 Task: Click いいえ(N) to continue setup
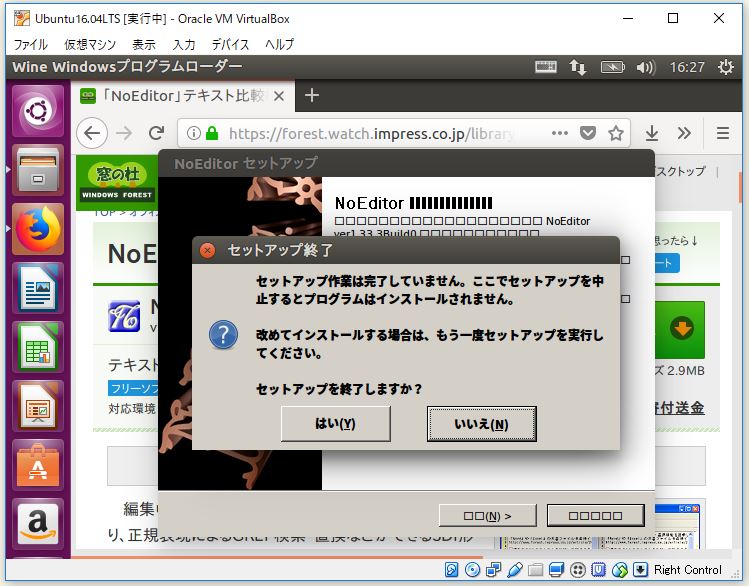(481, 424)
